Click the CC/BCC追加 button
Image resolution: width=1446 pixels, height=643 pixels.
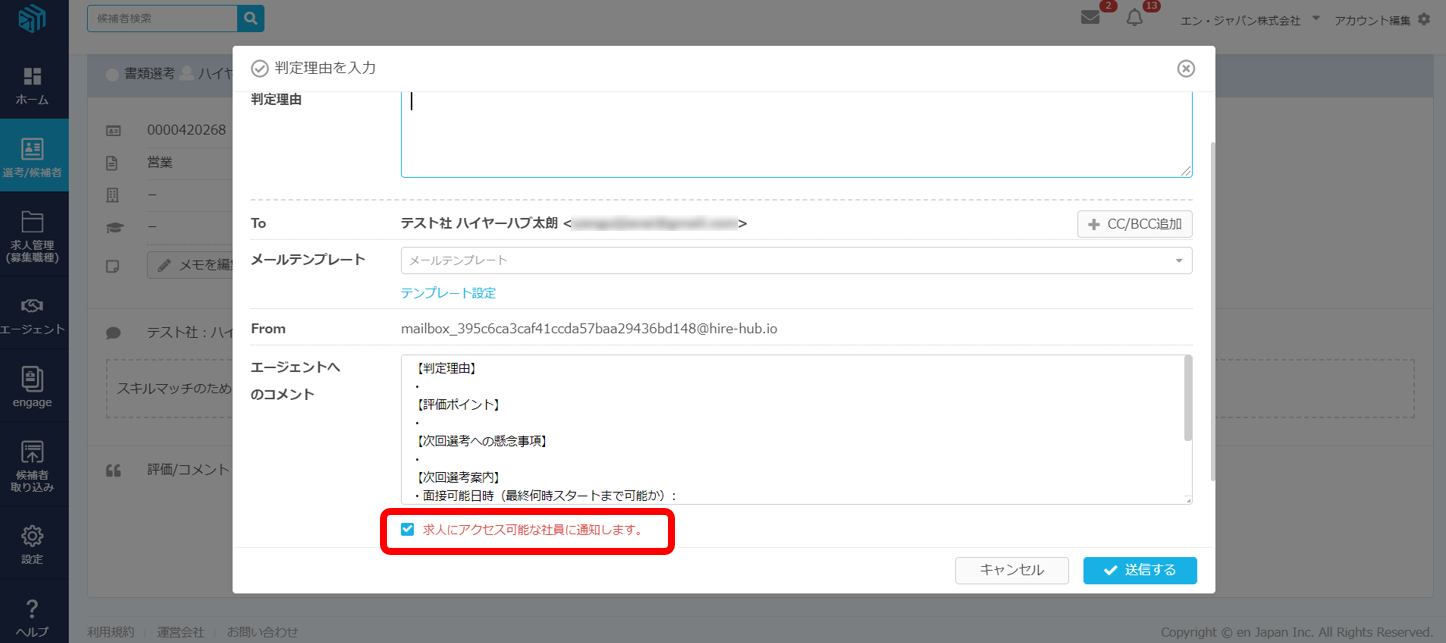(x=1134, y=224)
